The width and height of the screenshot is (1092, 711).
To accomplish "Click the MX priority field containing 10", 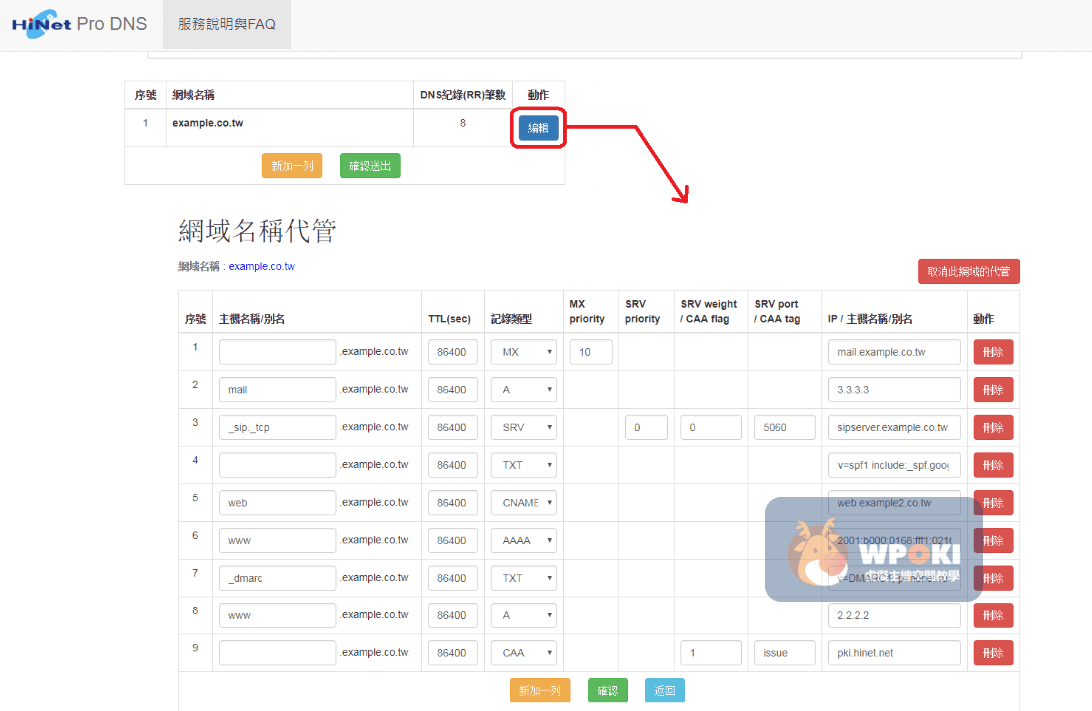I will [x=590, y=352].
